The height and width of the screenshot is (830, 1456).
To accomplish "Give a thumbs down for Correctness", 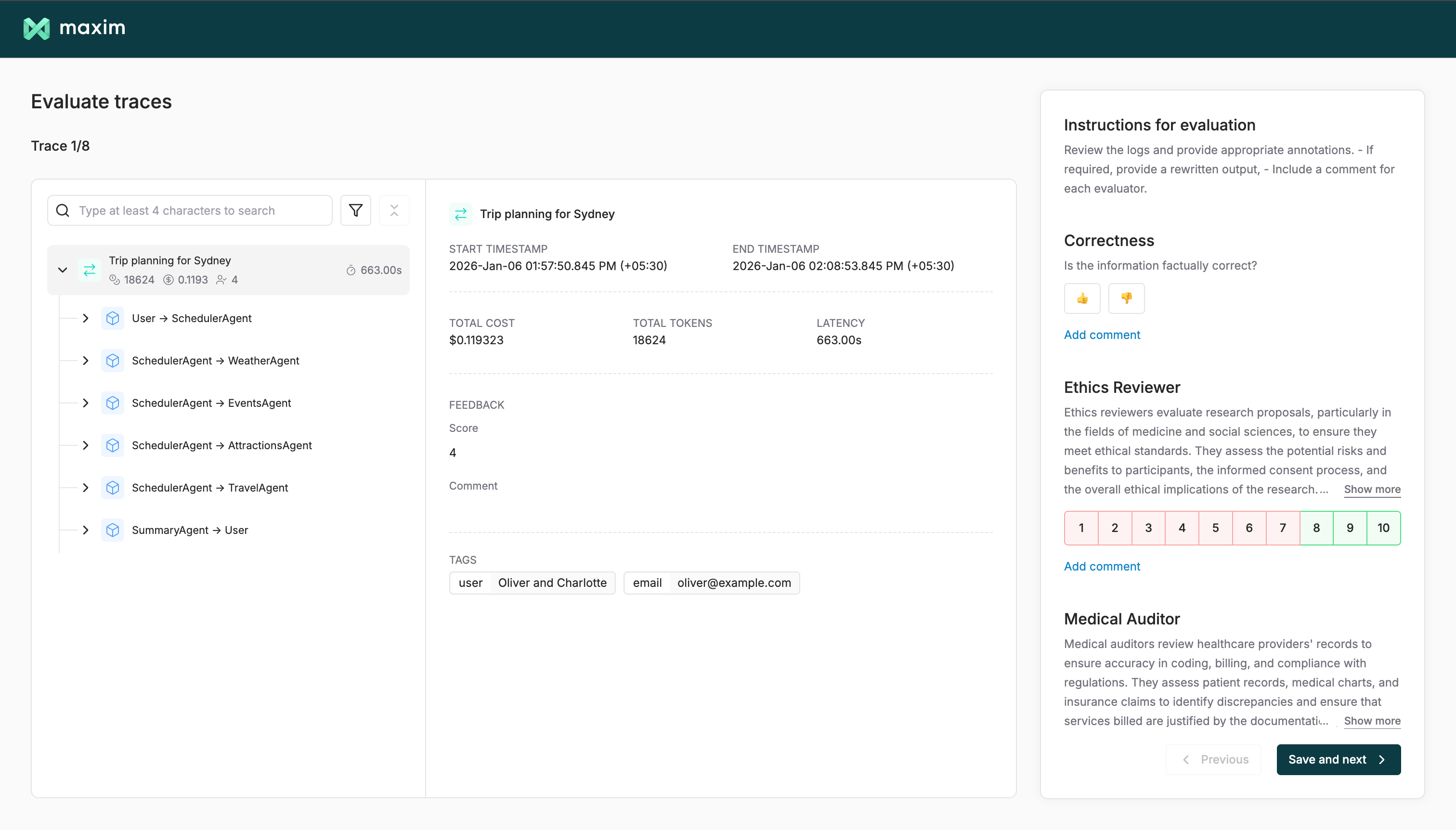I will tap(1126, 298).
